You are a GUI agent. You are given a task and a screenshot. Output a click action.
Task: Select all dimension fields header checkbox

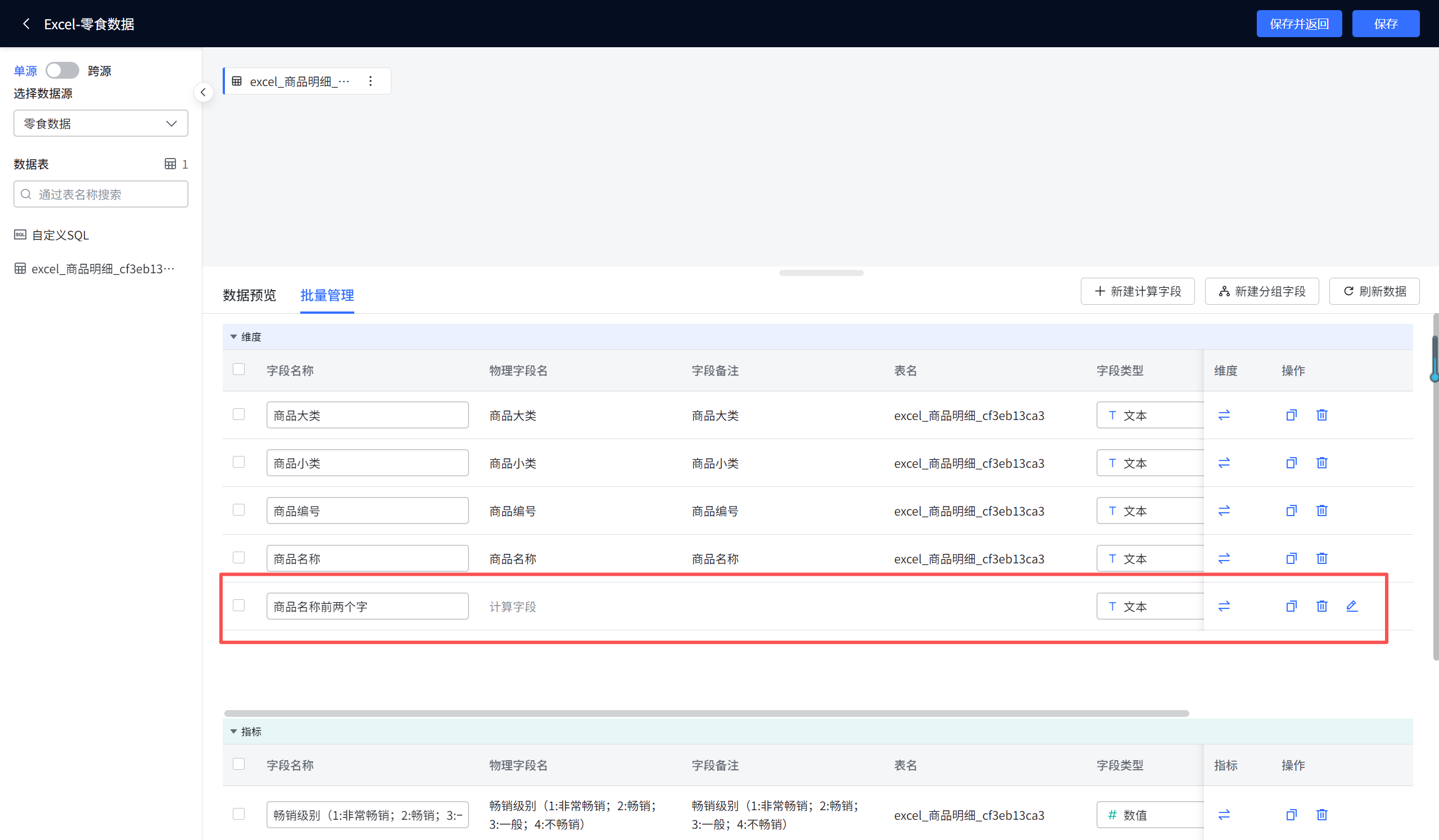tap(238, 369)
